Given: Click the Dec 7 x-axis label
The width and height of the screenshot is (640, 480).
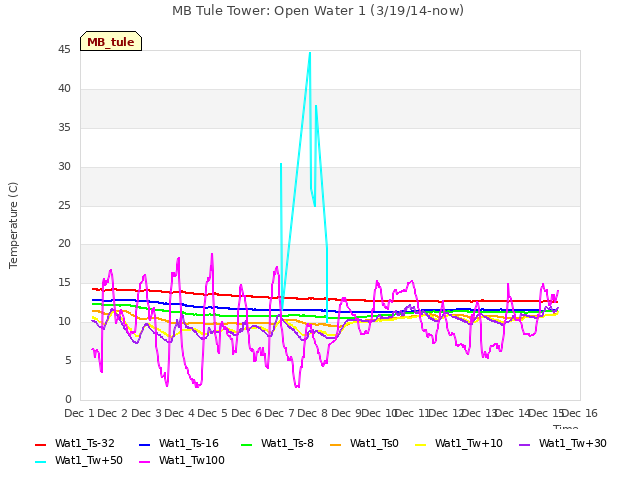Looking at the screenshot, I should point(279,413).
